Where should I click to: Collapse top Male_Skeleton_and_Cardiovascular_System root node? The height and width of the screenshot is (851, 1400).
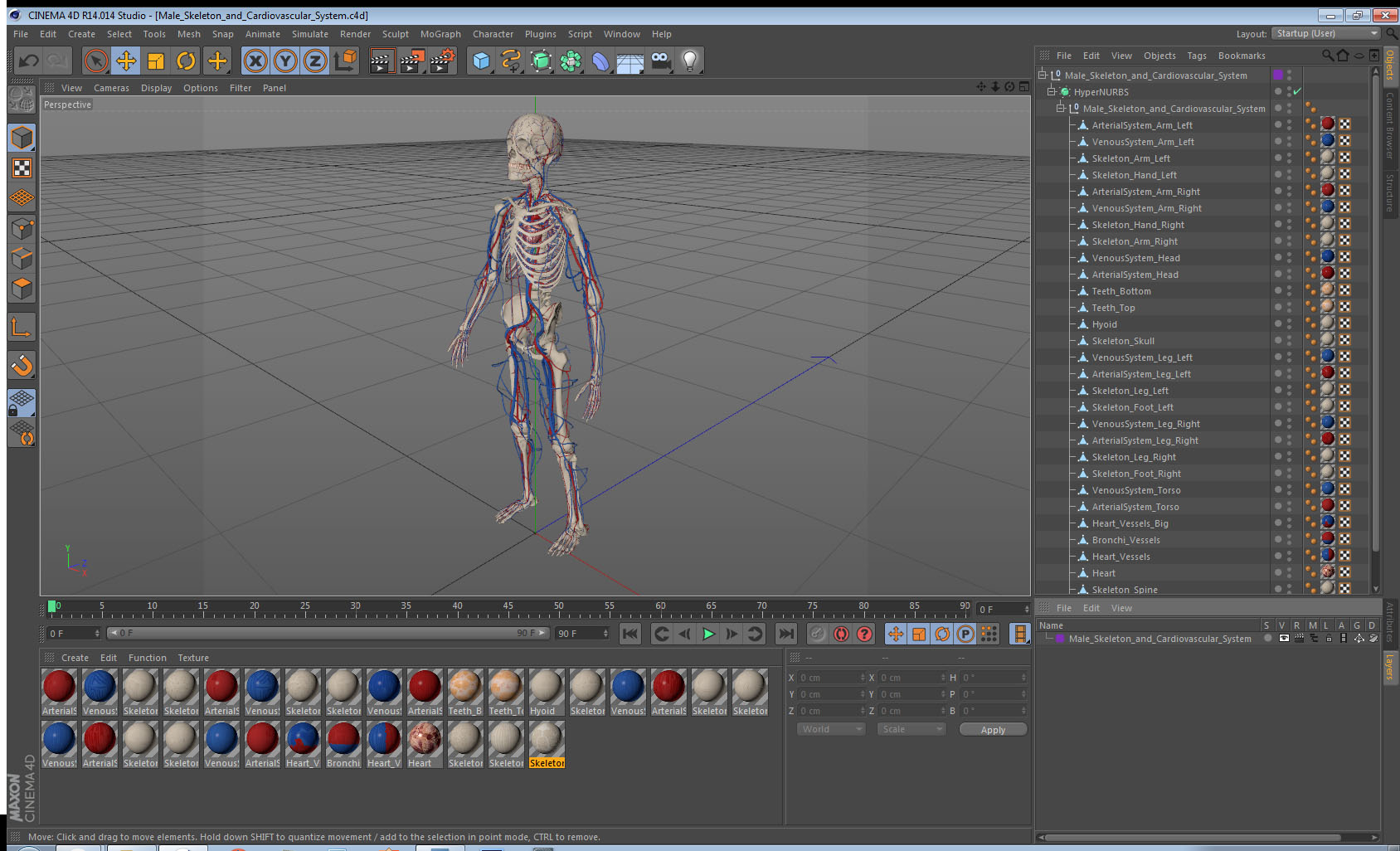tap(1042, 75)
